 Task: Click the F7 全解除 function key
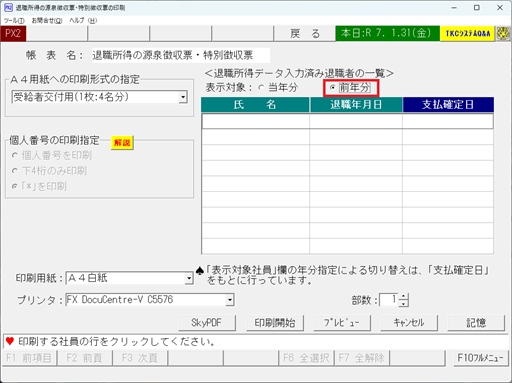[x=361, y=358]
